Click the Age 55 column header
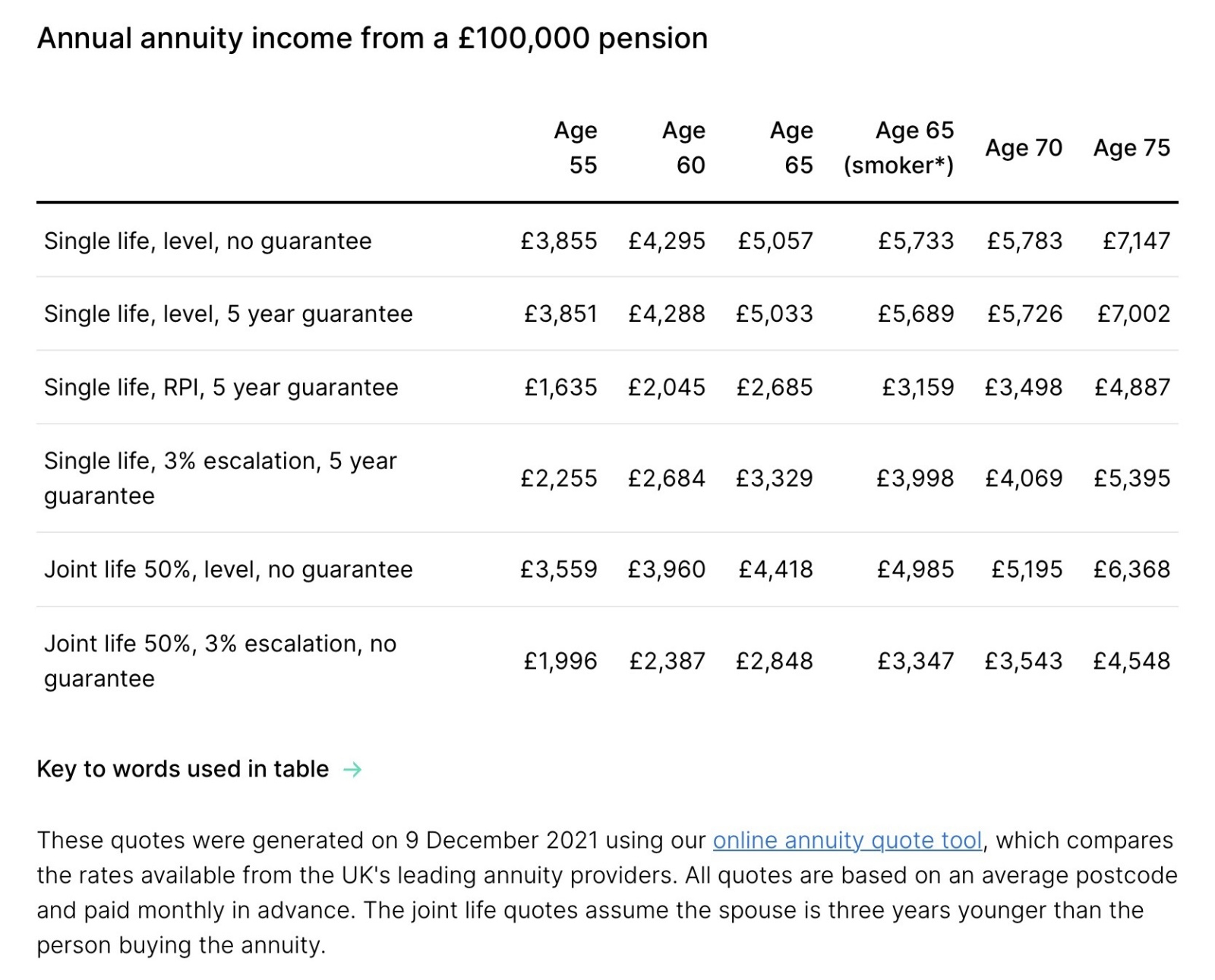 [x=576, y=147]
